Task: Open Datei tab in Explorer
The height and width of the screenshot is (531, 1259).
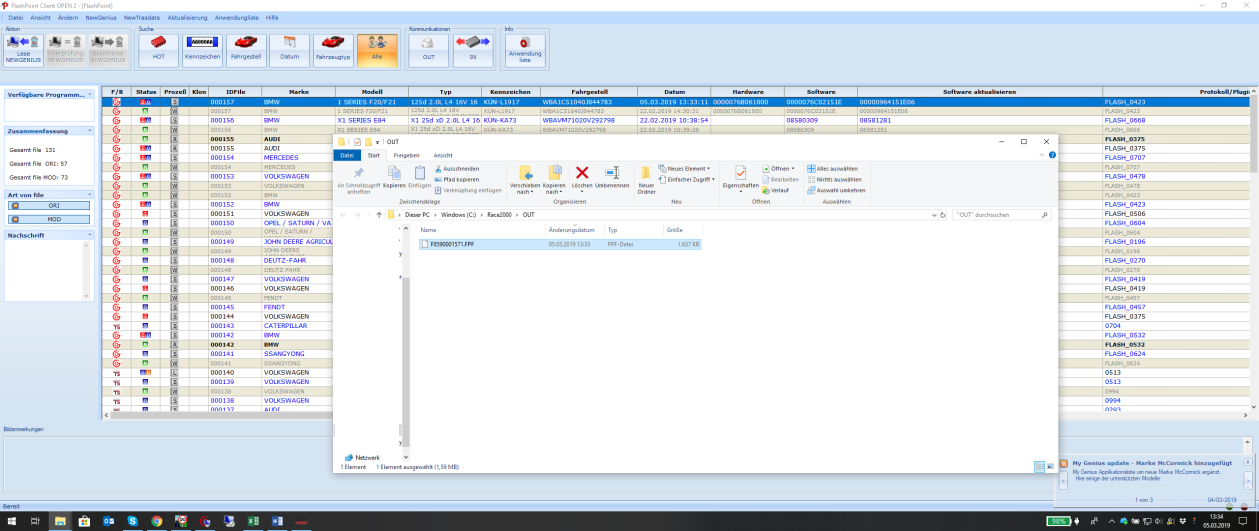Action: coord(346,155)
